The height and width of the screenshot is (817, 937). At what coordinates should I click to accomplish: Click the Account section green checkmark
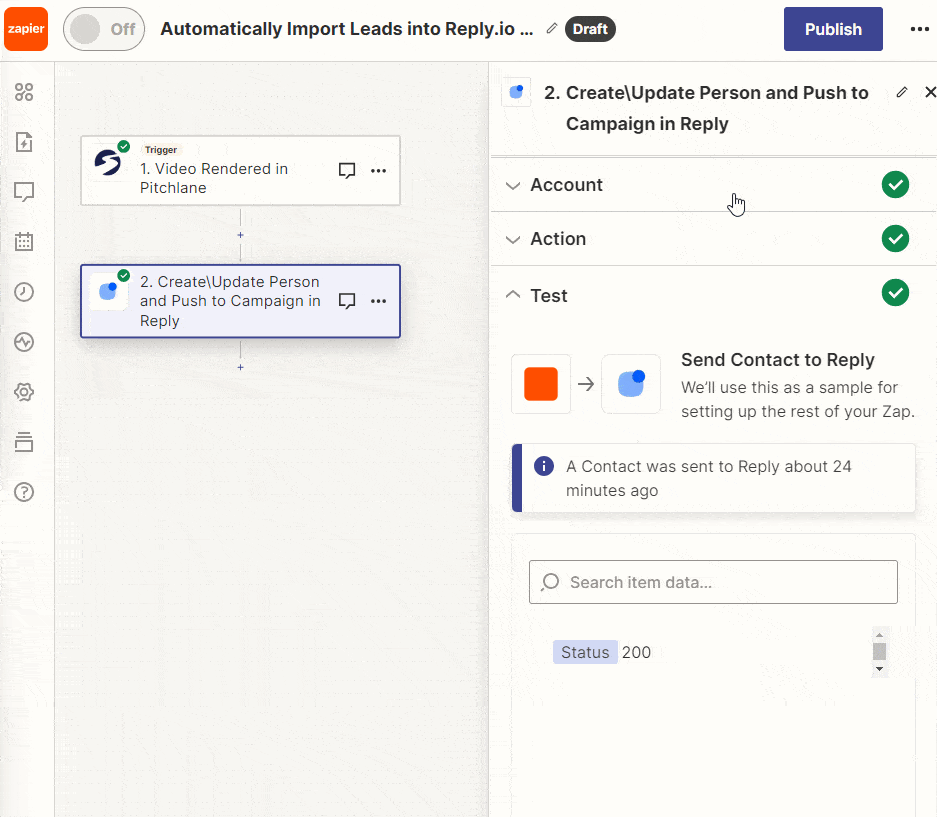tap(895, 185)
